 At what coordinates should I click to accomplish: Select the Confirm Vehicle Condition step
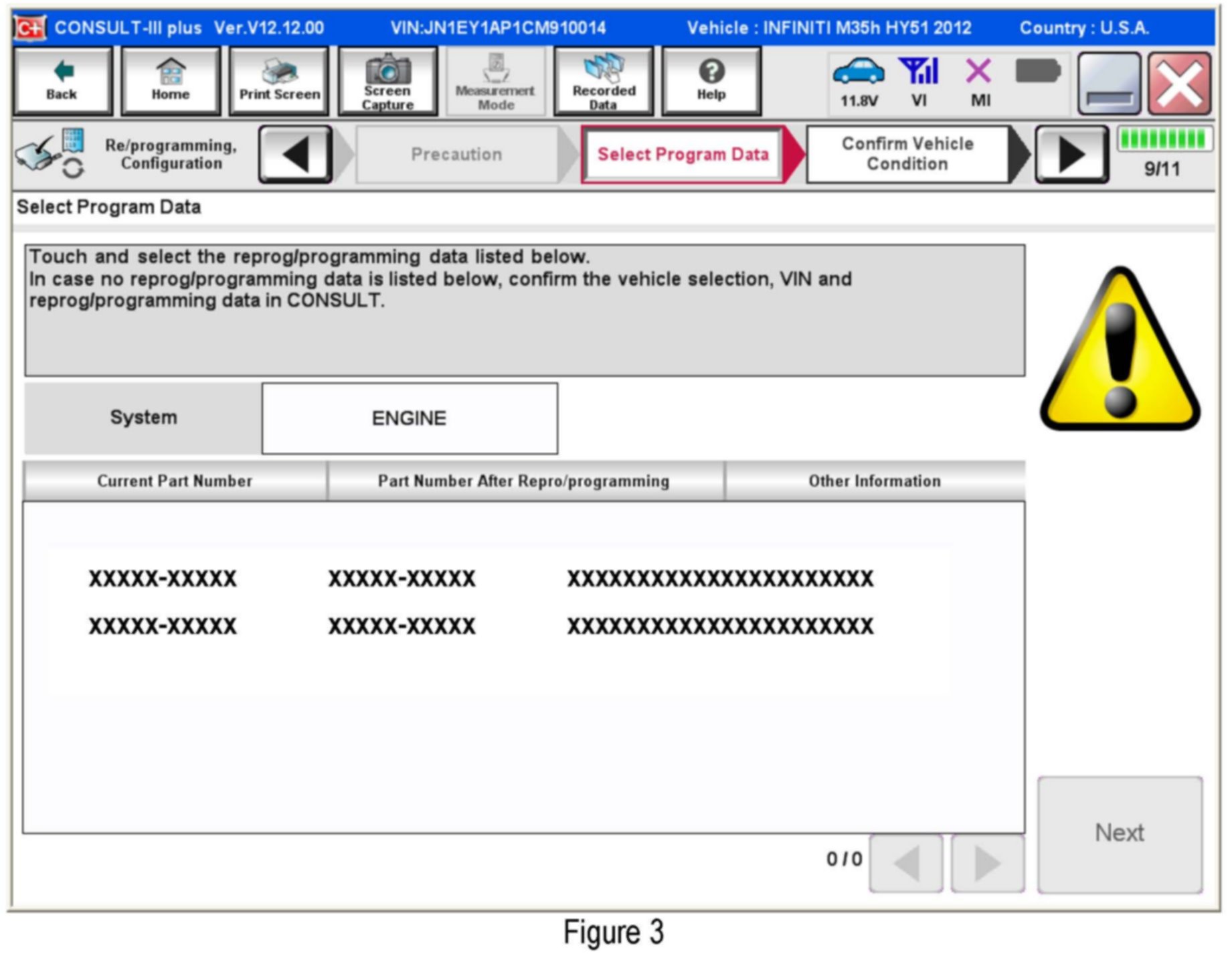[x=907, y=155]
